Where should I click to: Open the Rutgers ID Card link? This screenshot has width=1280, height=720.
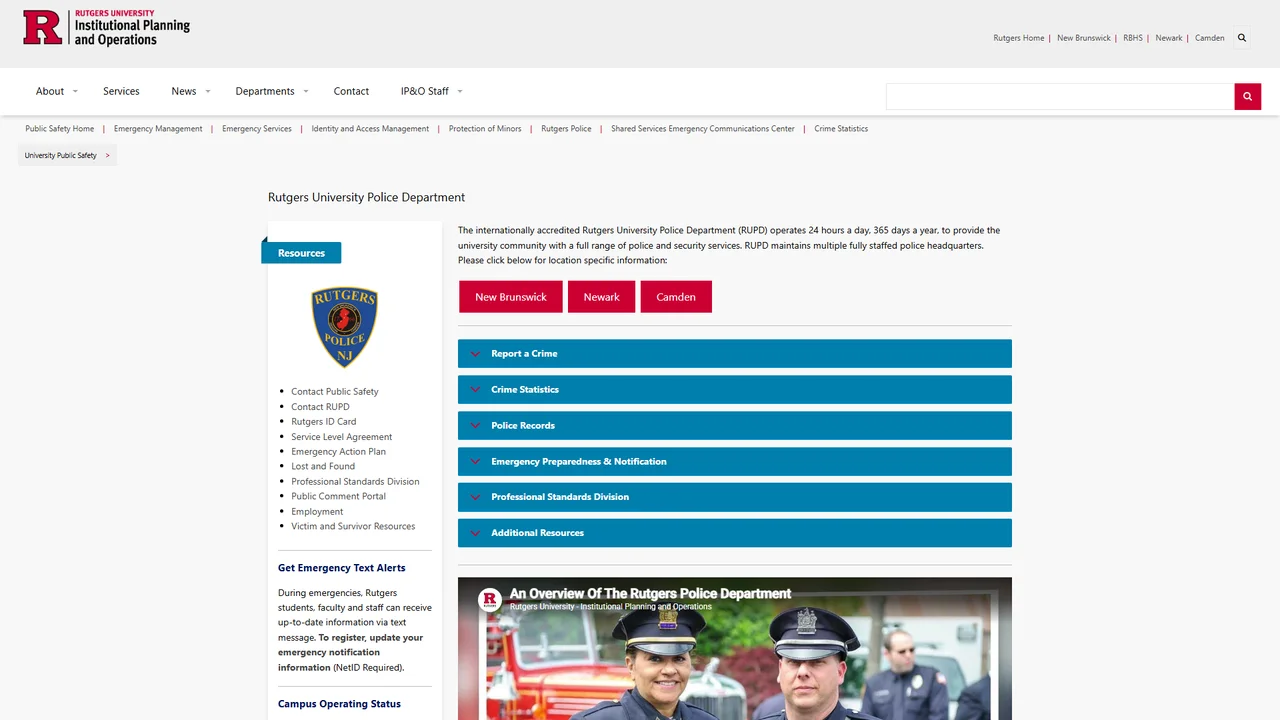tap(324, 422)
